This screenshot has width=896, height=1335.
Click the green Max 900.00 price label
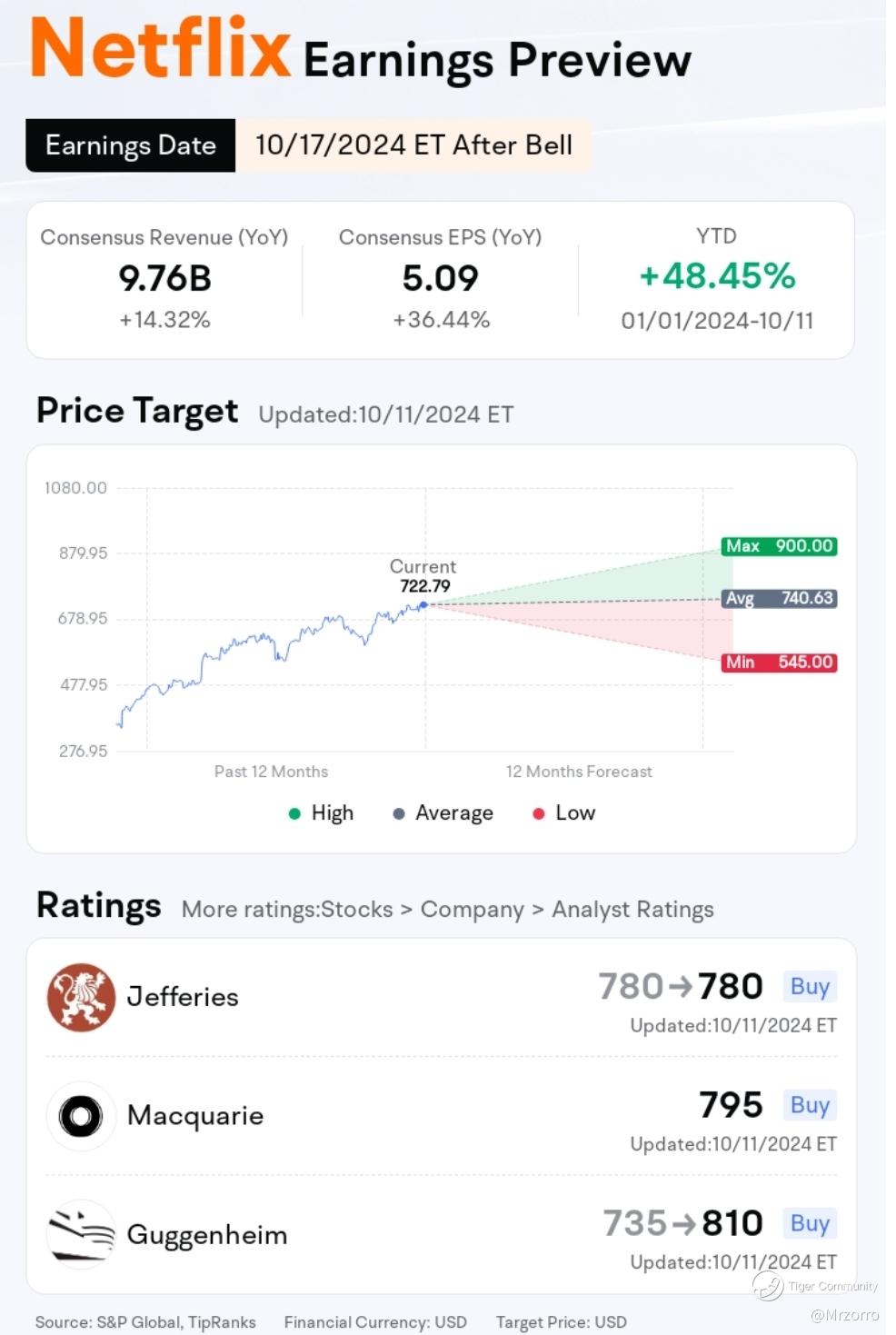tap(779, 546)
